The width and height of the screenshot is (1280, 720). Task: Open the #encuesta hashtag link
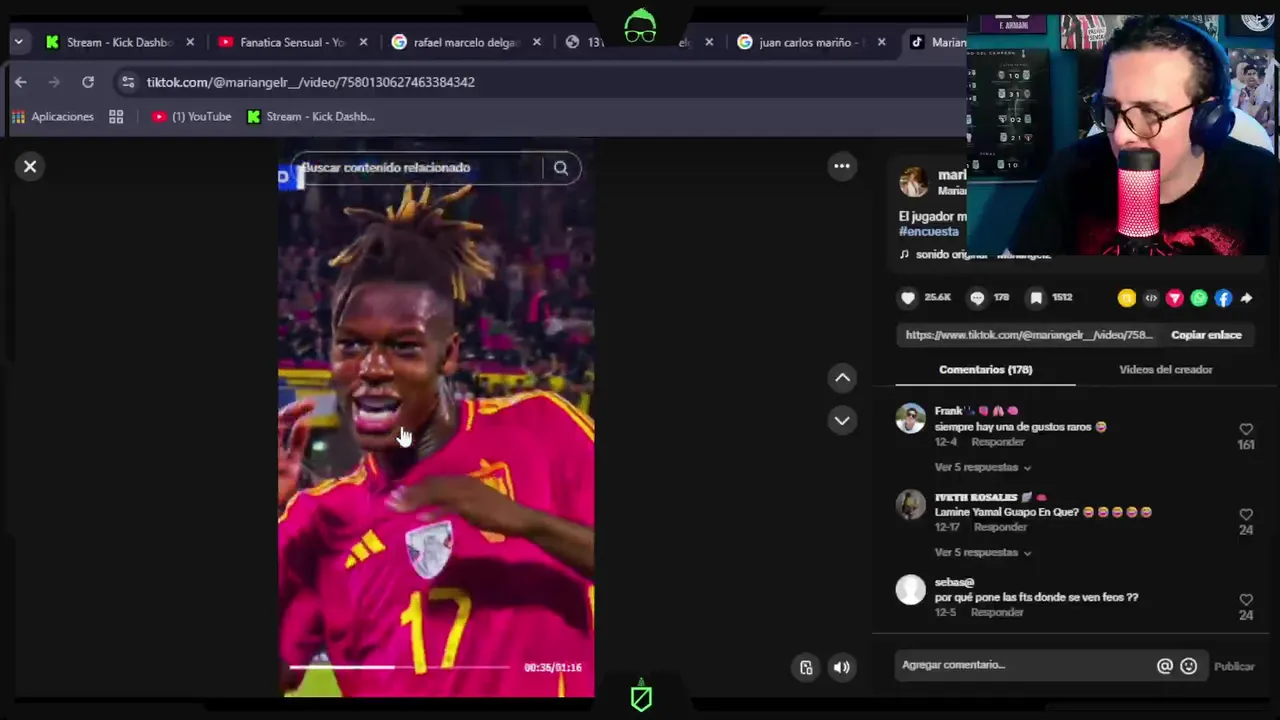point(929,232)
